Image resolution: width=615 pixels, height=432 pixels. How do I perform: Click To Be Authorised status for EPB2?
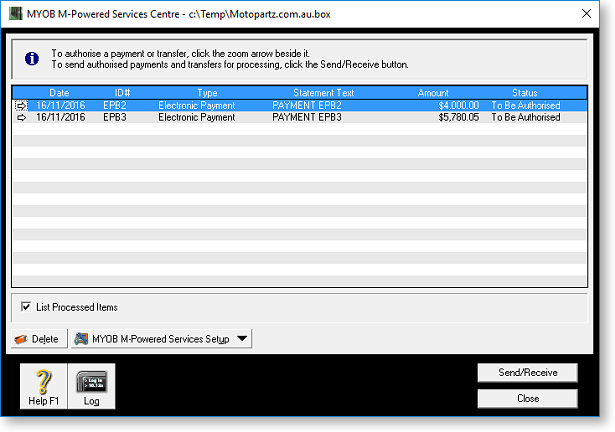526,106
